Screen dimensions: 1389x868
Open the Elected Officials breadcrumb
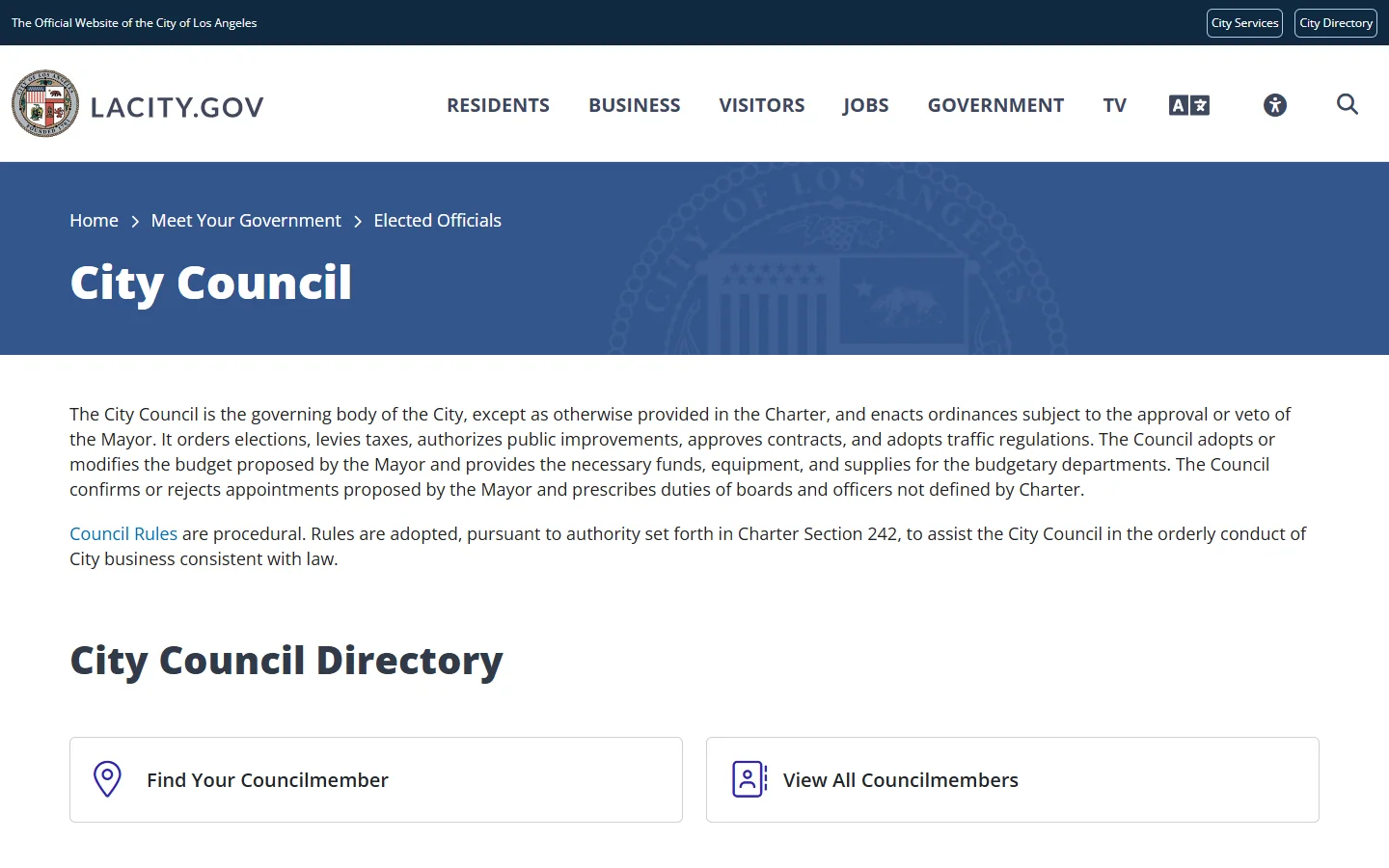pyautogui.click(x=438, y=221)
